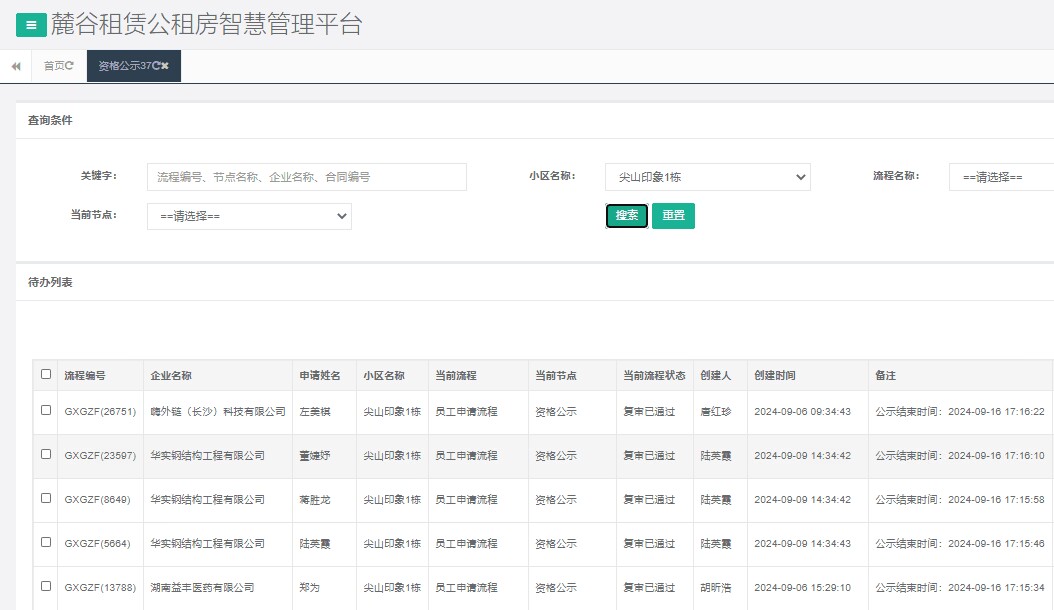Check the checkbox for row GXGZF(26751)
1054x610 pixels.
pos(45,411)
